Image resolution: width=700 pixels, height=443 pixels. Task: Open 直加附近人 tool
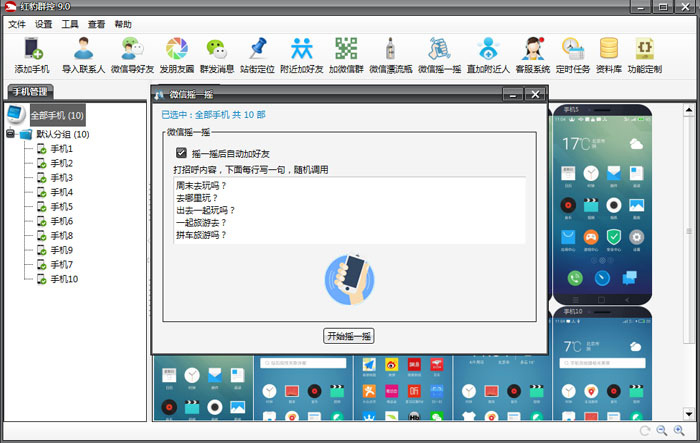click(x=488, y=55)
